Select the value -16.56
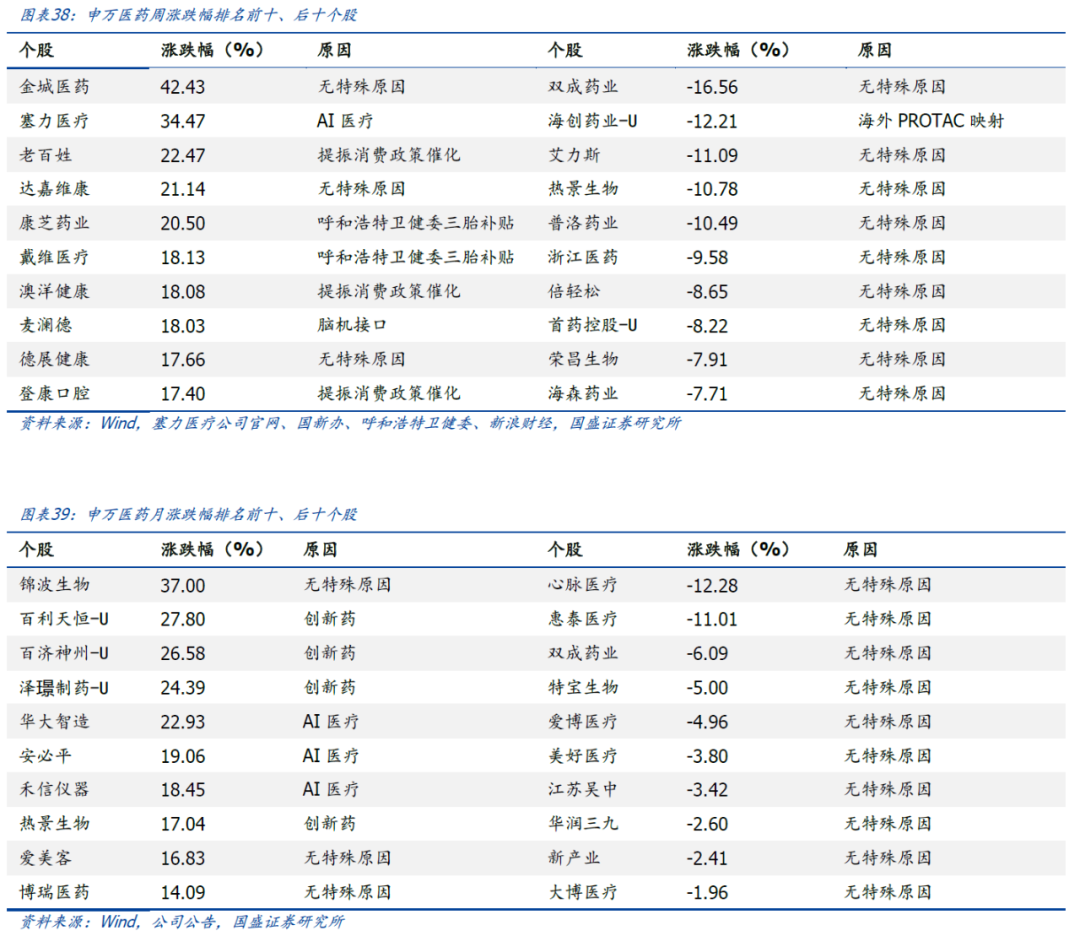Viewport: 1080px width, 947px height. coord(712,87)
